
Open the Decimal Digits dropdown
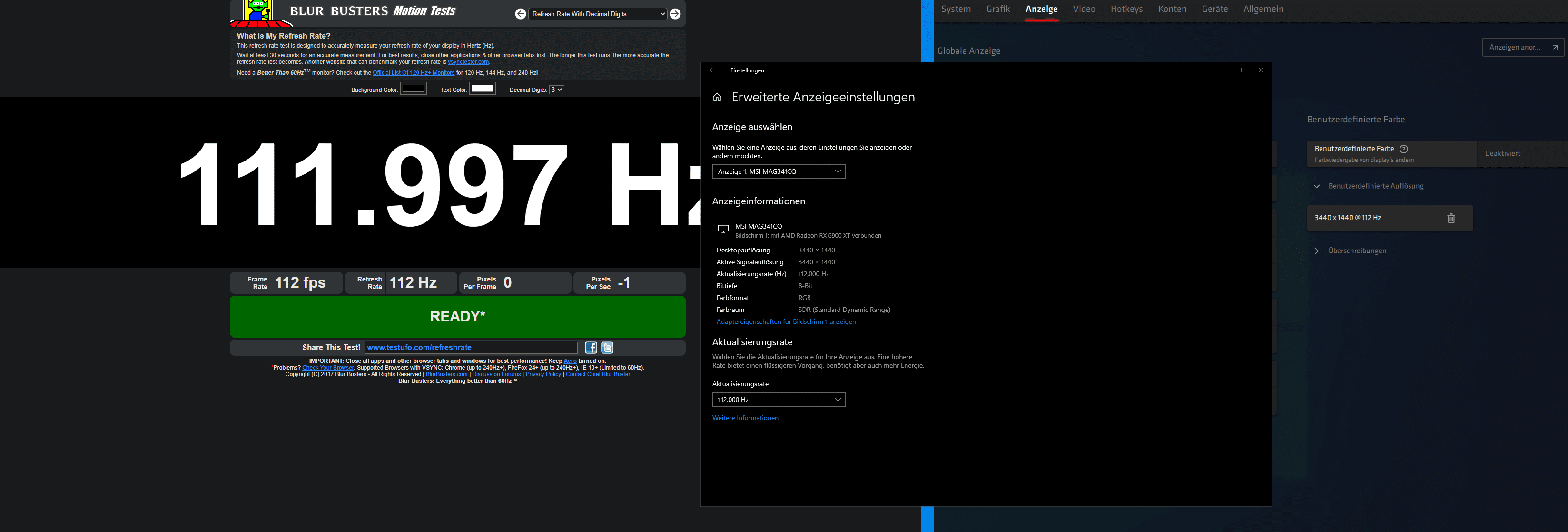click(556, 90)
